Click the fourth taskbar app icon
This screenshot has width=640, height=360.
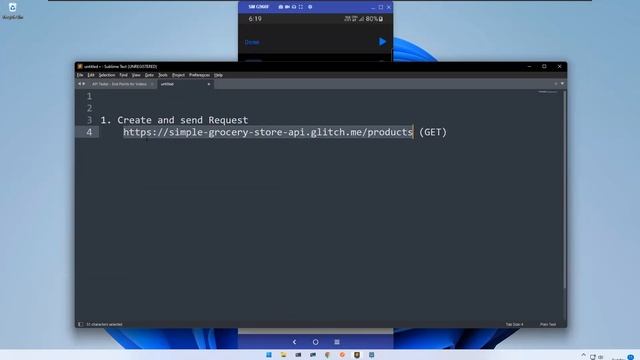click(x=313, y=355)
